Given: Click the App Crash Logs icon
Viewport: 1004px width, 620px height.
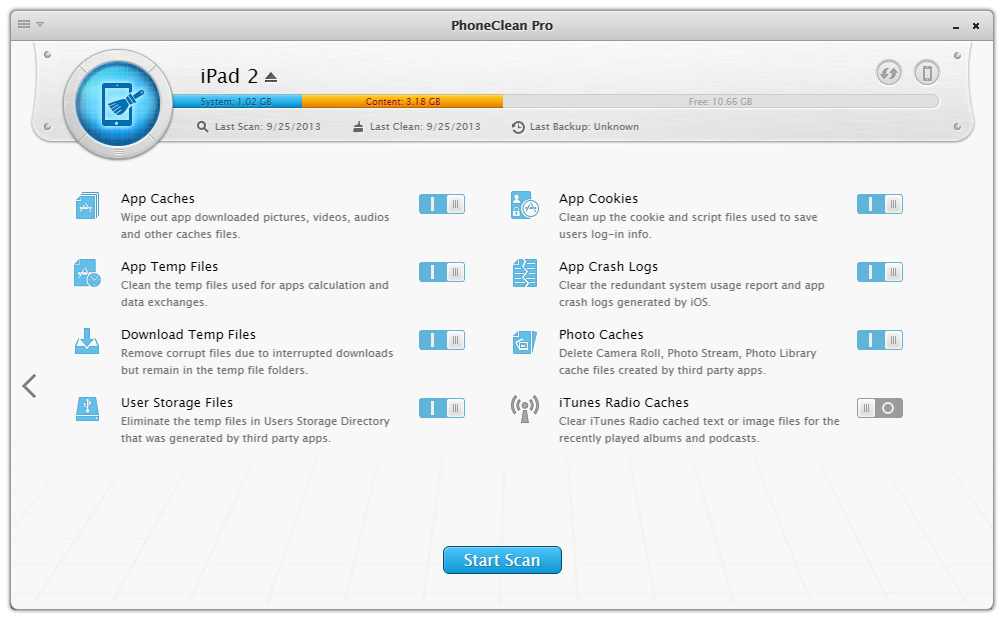Looking at the screenshot, I should [x=525, y=273].
